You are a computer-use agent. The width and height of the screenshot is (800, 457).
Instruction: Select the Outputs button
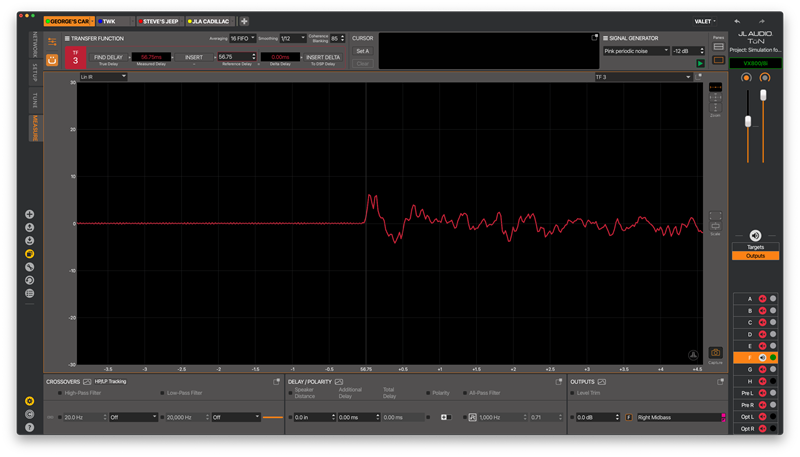point(755,256)
